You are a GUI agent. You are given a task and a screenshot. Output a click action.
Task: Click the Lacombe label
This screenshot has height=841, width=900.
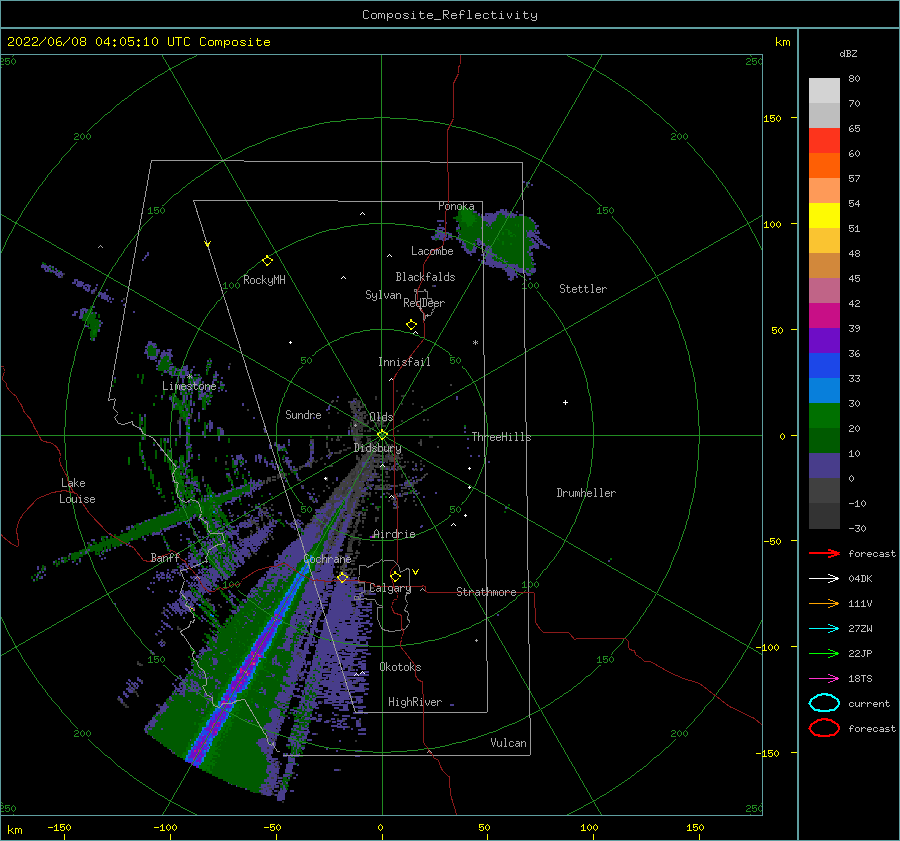coord(432,251)
